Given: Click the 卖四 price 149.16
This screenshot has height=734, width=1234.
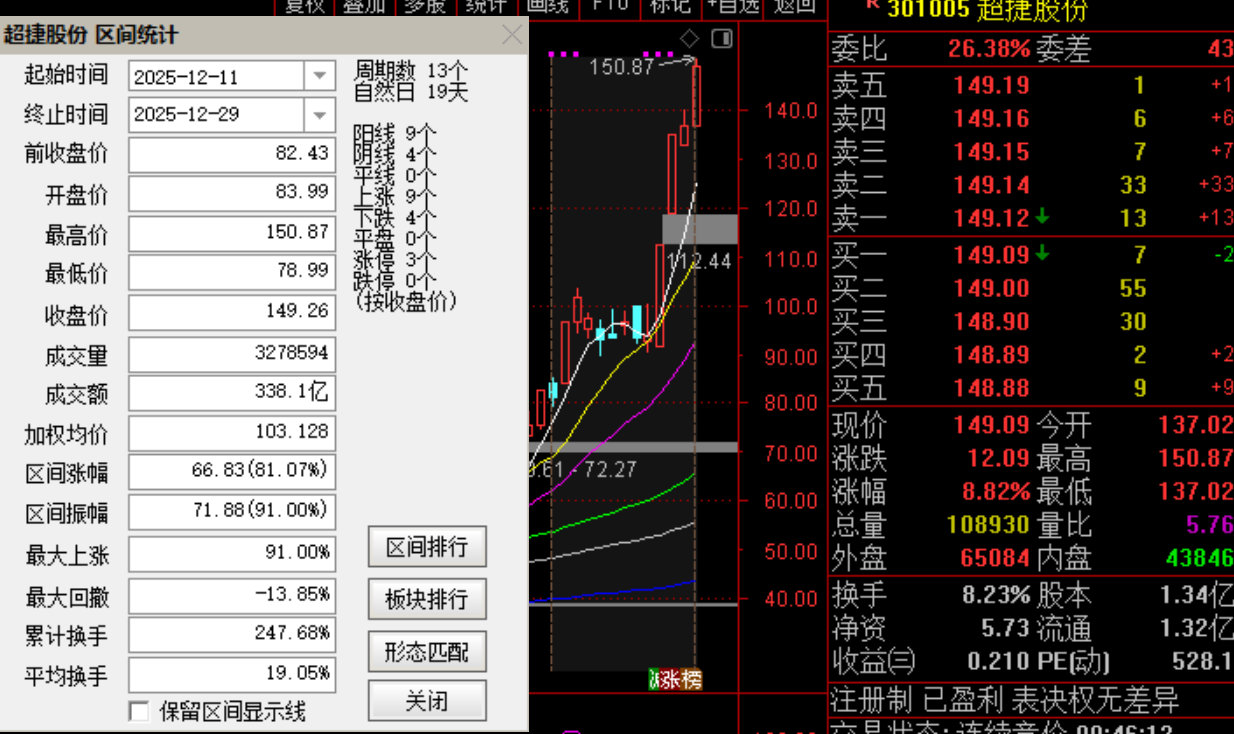Looking at the screenshot, I should click(x=991, y=119).
